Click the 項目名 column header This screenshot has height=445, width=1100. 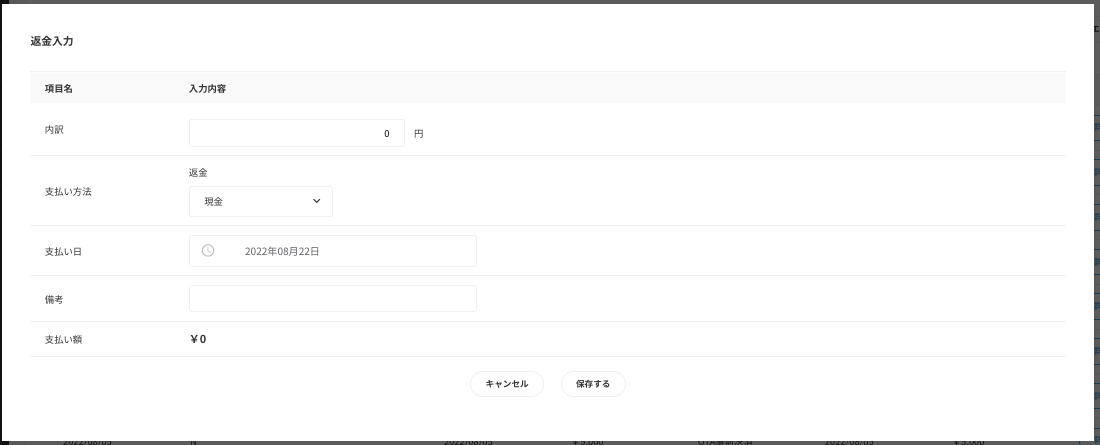click(x=59, y=88)
